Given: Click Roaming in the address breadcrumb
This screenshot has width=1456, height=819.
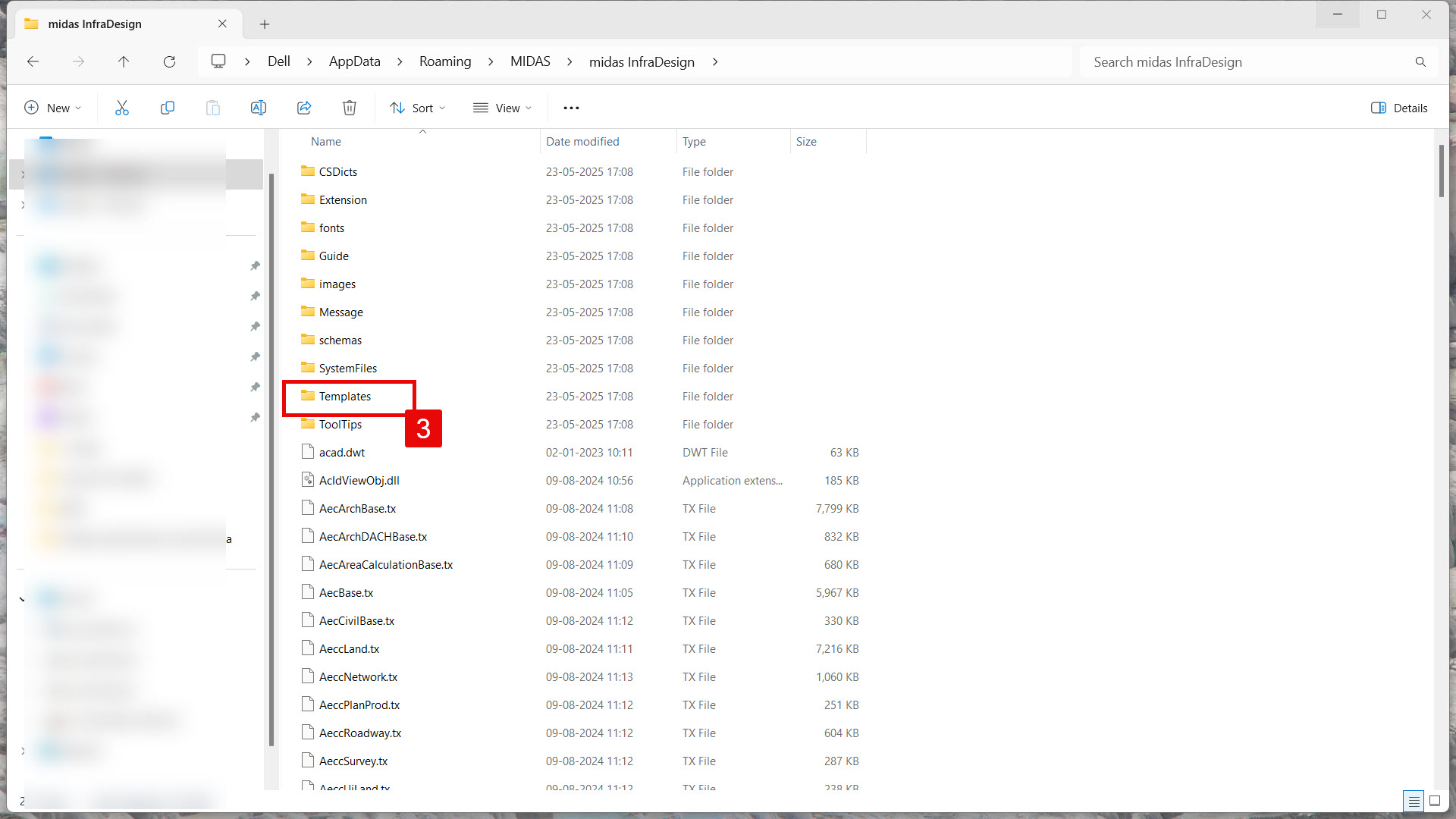Looking at the screenshot, I should point(445,61).
